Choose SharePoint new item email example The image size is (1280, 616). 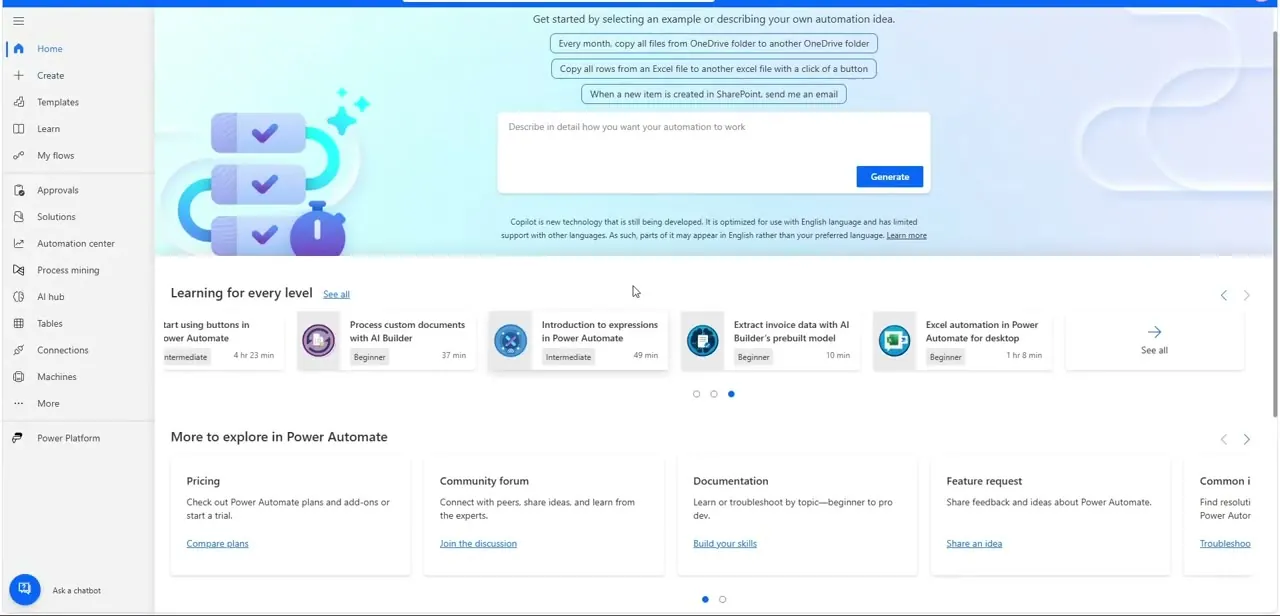[x=714, y=94]
